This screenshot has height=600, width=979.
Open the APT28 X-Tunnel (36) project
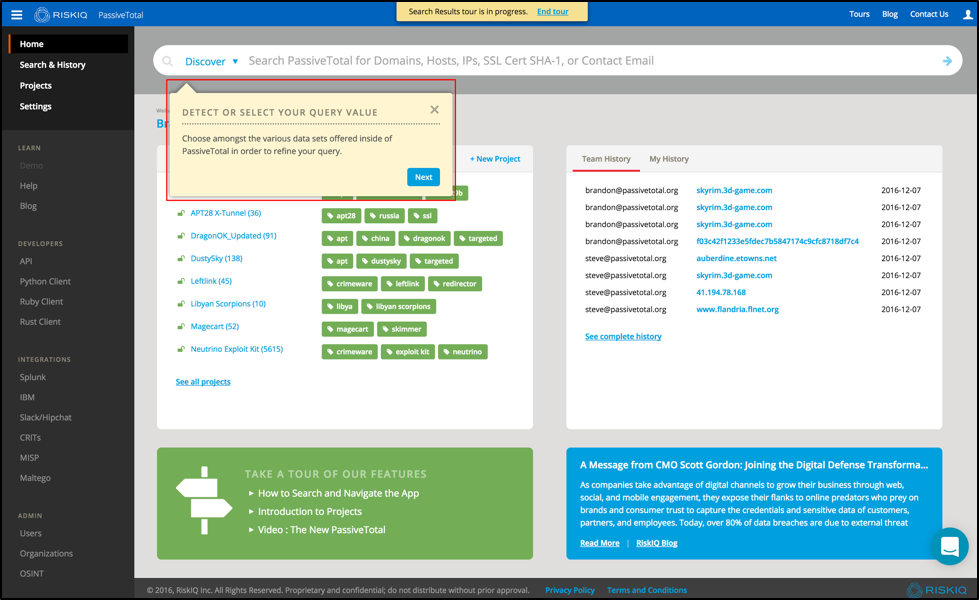pyautogui.click(x=225, y=214)
